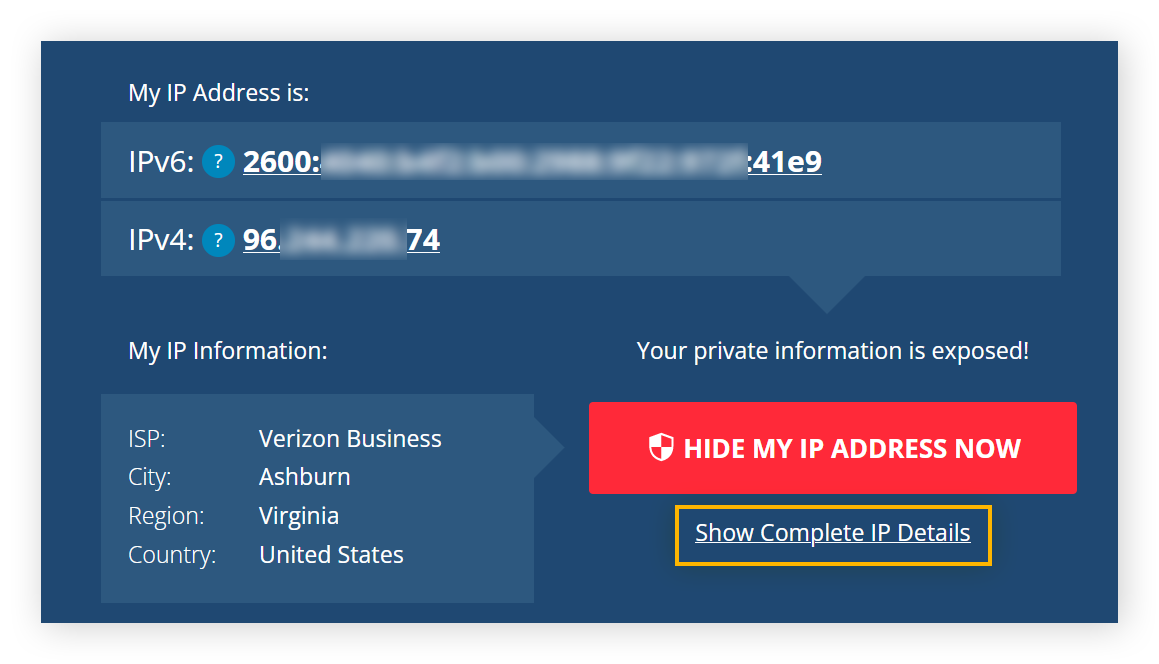Screen dimensions: 1159x664
Task: Click the IPv4 question mark help icon
Action: [x=218, y=240]
